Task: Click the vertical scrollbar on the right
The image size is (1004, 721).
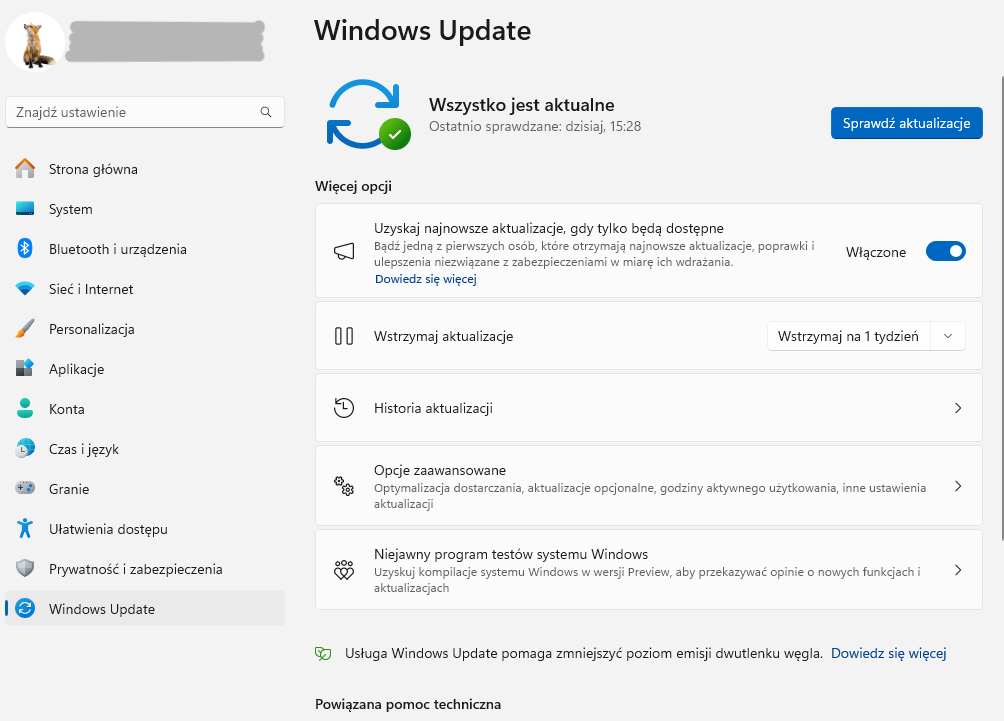Action: pyautogui.click(x=1001, y=307)
